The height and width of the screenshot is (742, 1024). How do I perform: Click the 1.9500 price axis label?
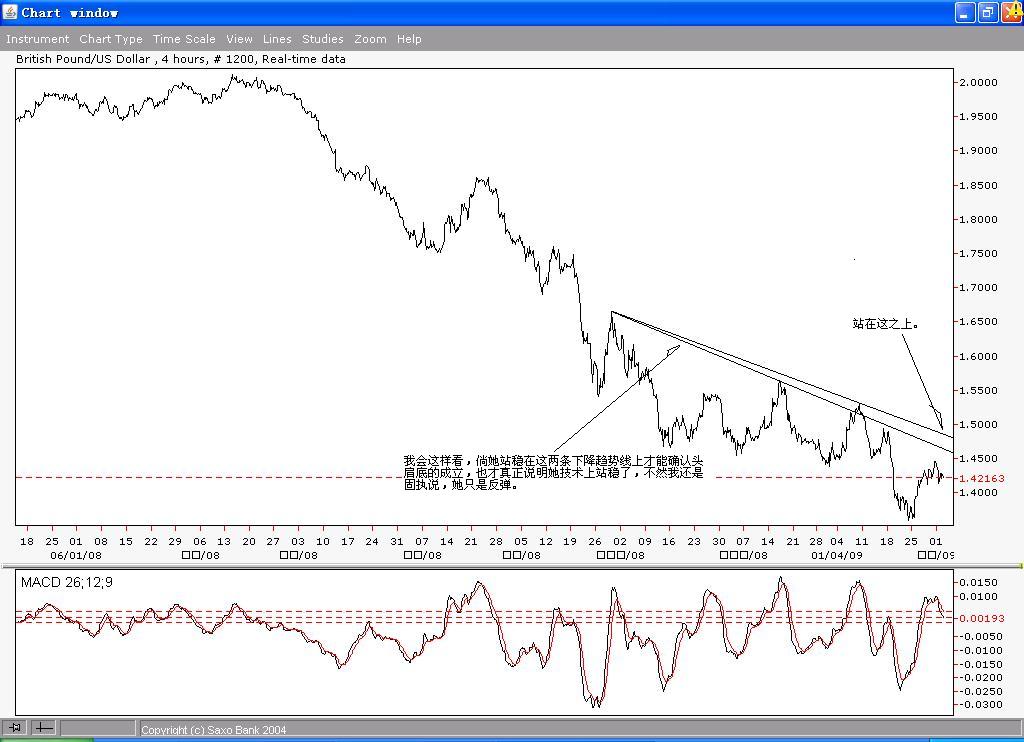(x=978, y=116)
